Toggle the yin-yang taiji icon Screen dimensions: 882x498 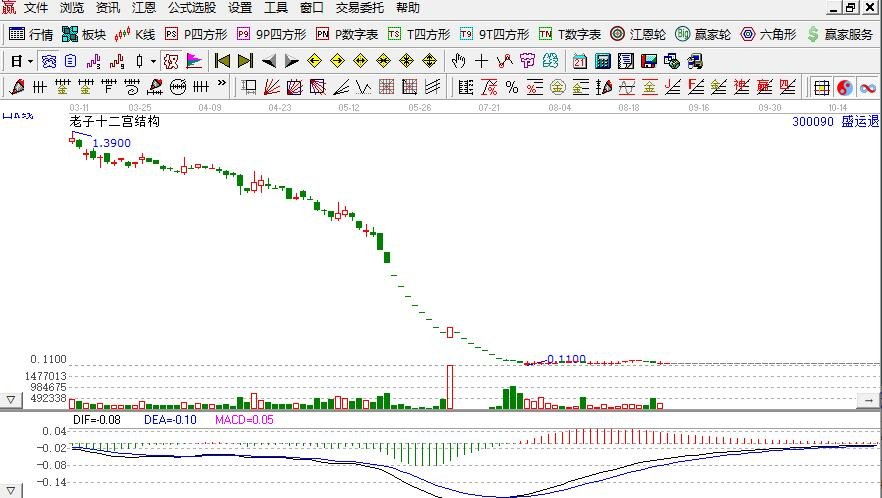coord(844,87)
